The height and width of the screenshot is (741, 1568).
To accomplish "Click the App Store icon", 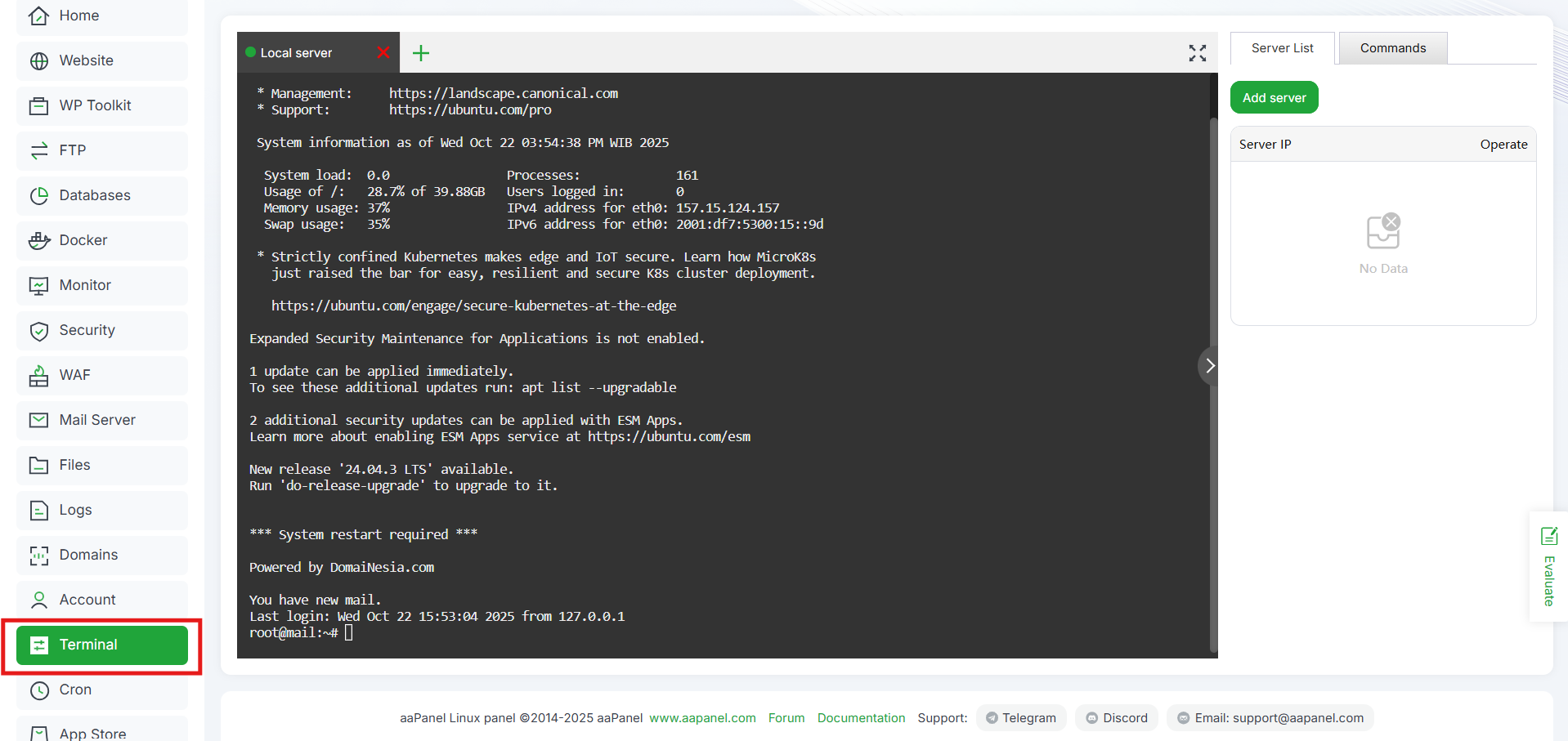I will pyautogui.click(x=38, y=733).
